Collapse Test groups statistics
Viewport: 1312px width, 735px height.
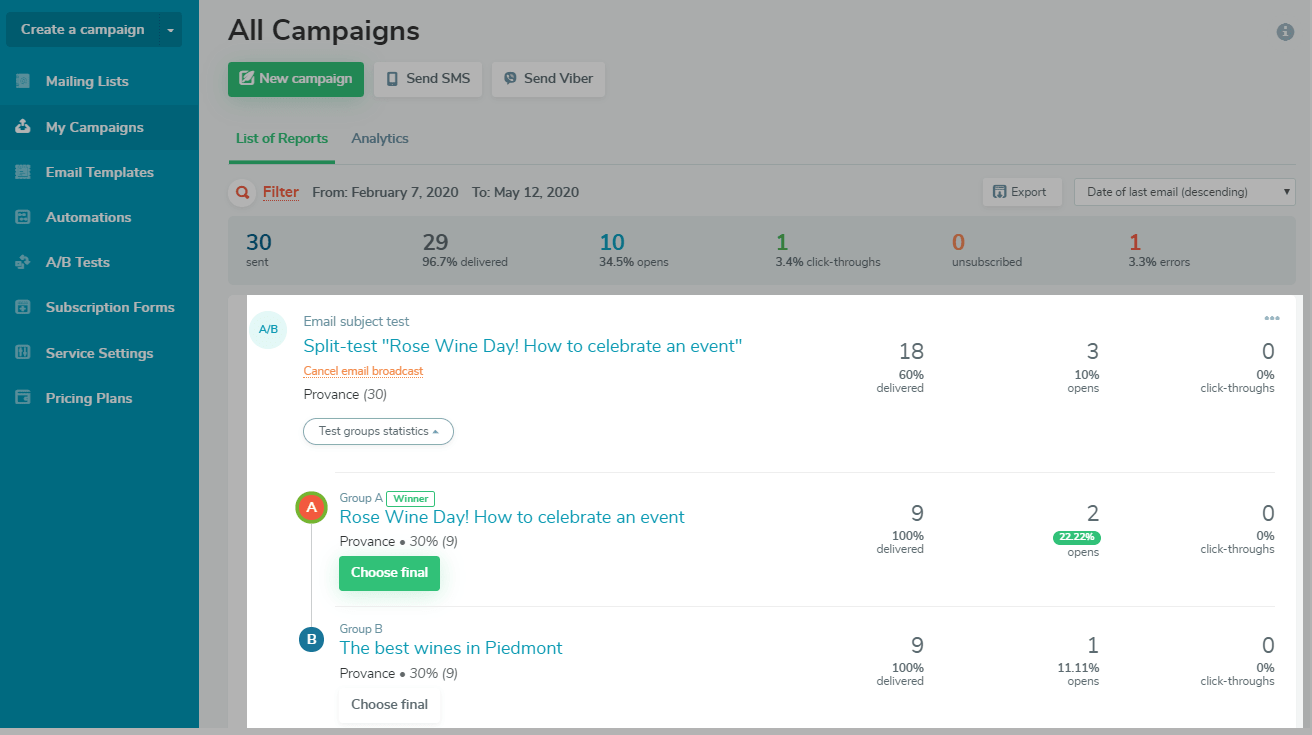click(378, 431)
